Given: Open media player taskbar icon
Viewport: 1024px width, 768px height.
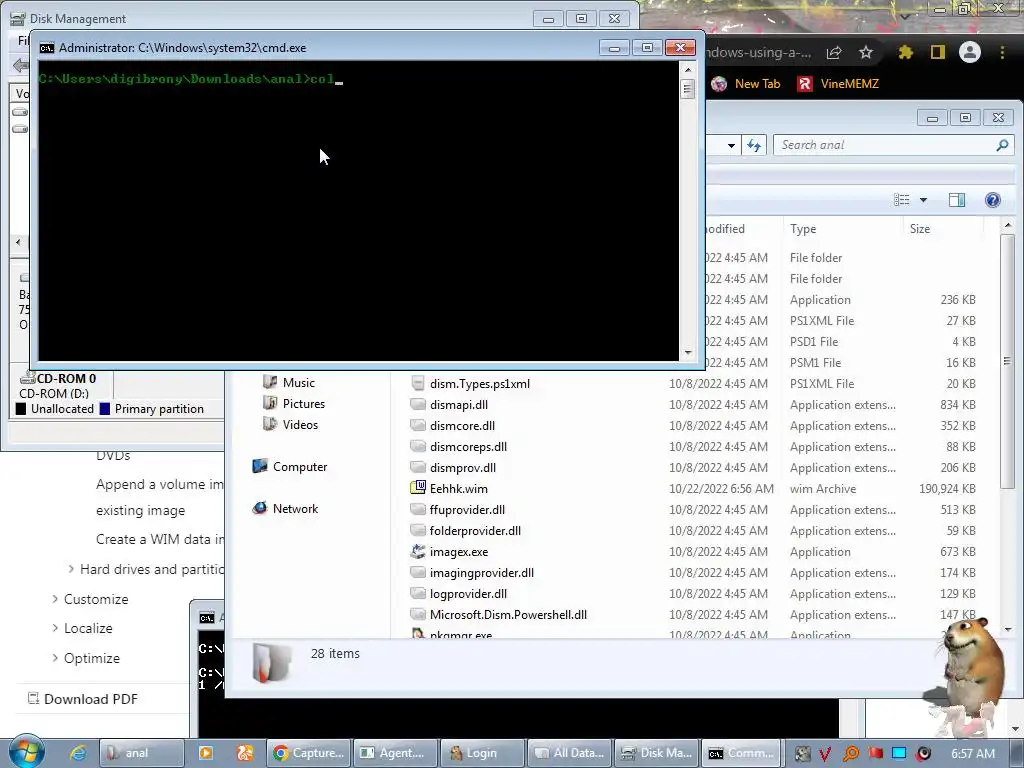Looking at the screenshot, I should point(206,753).
